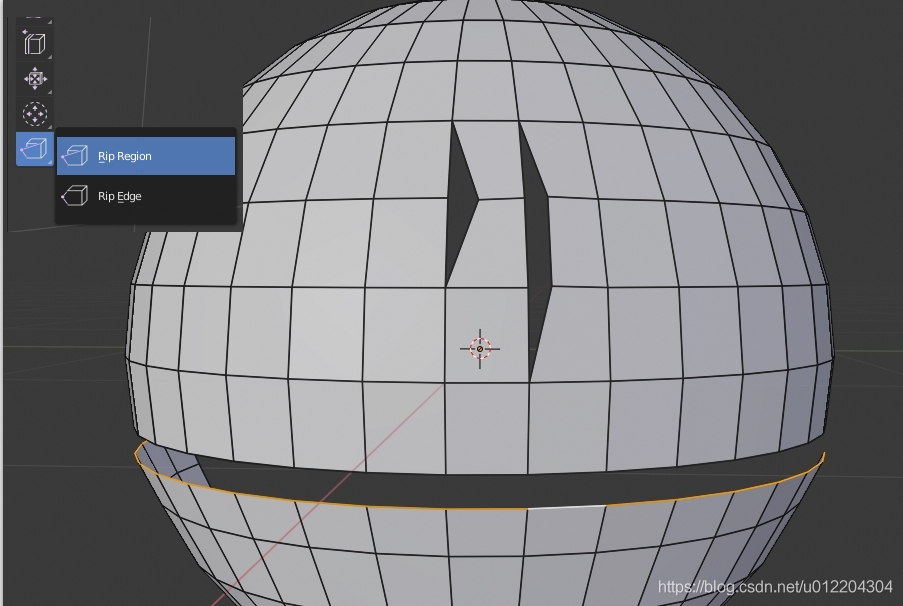Choose Rip Region from the flyout menu
Image resolution: width=903 pixels, height=606 pixels.
coord(146,156)
